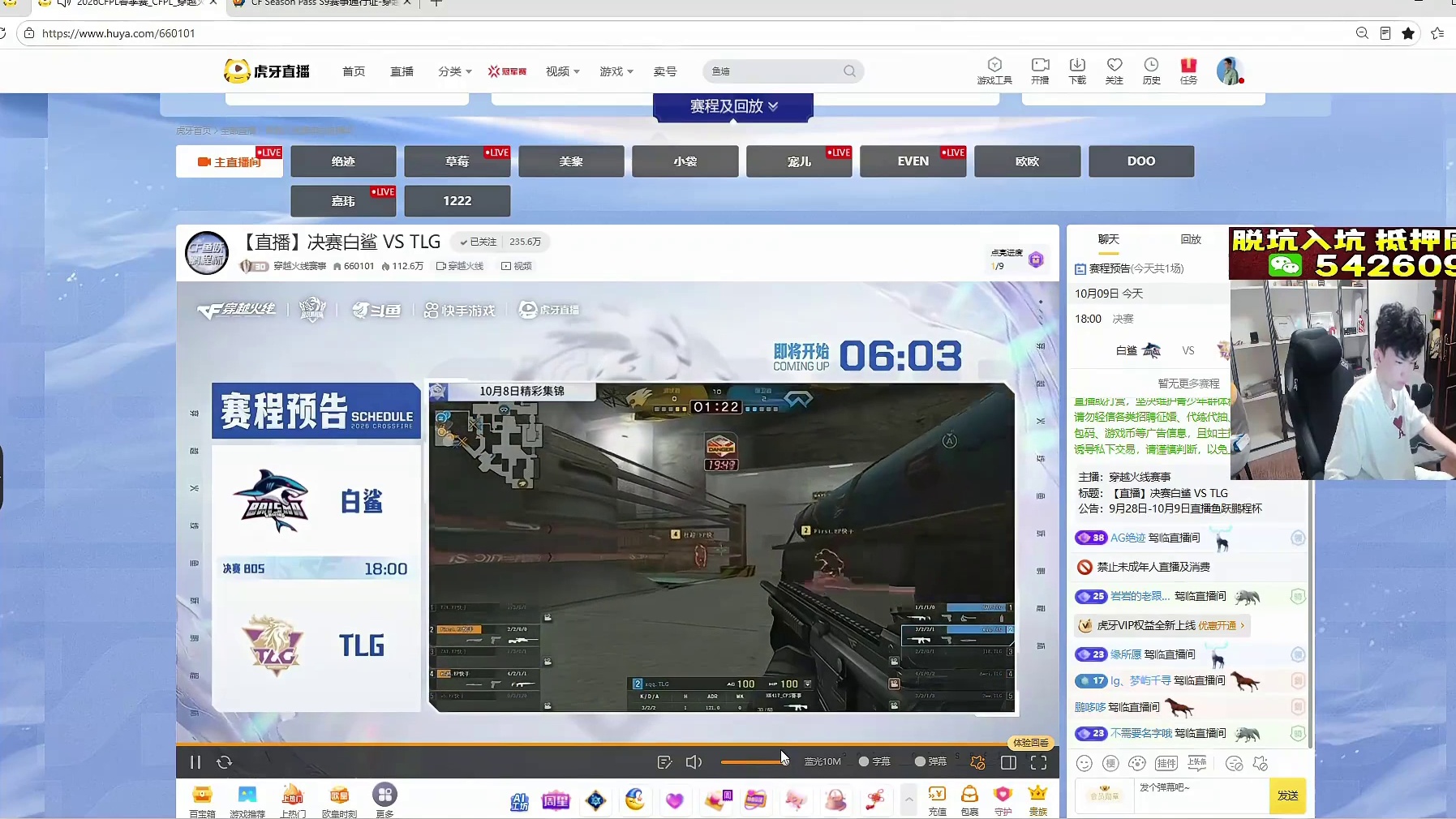The image size is (1456, 819).
Task: Open the 充值 recharge icon
Action: [x=938, y=801]
